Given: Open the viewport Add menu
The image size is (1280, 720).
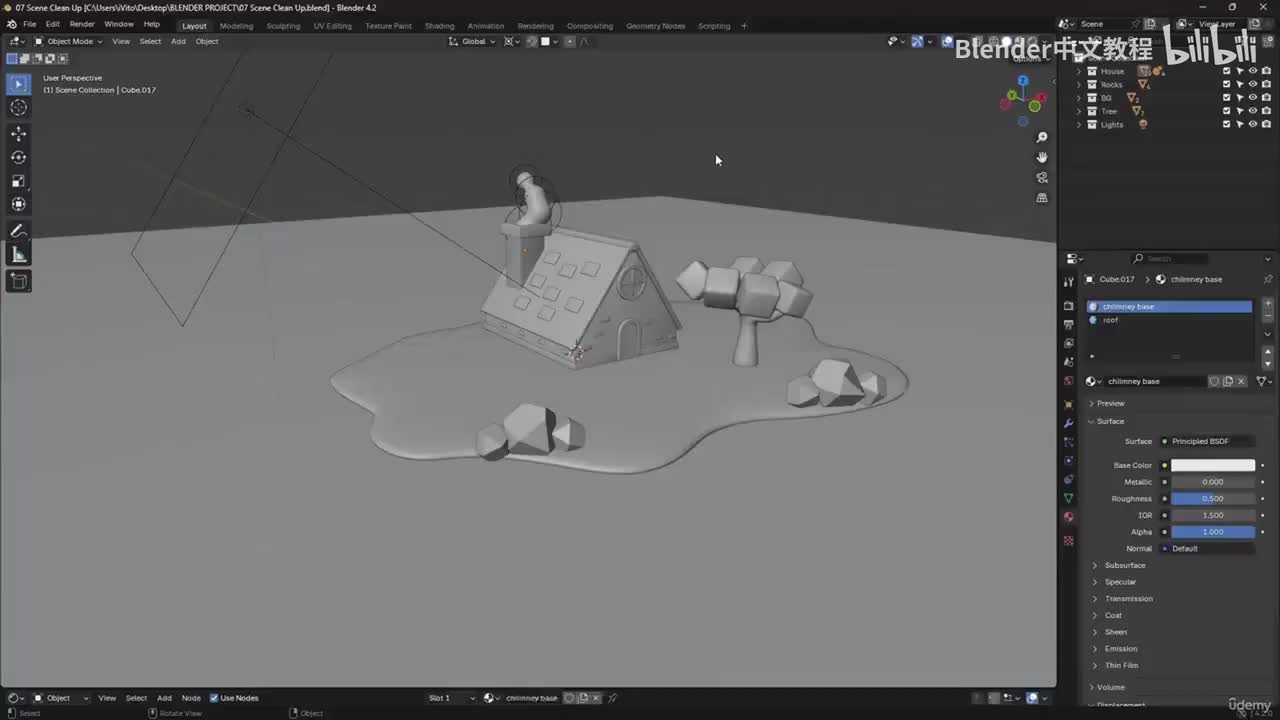Looking at the screenshot, I should (x=178, y=41).
